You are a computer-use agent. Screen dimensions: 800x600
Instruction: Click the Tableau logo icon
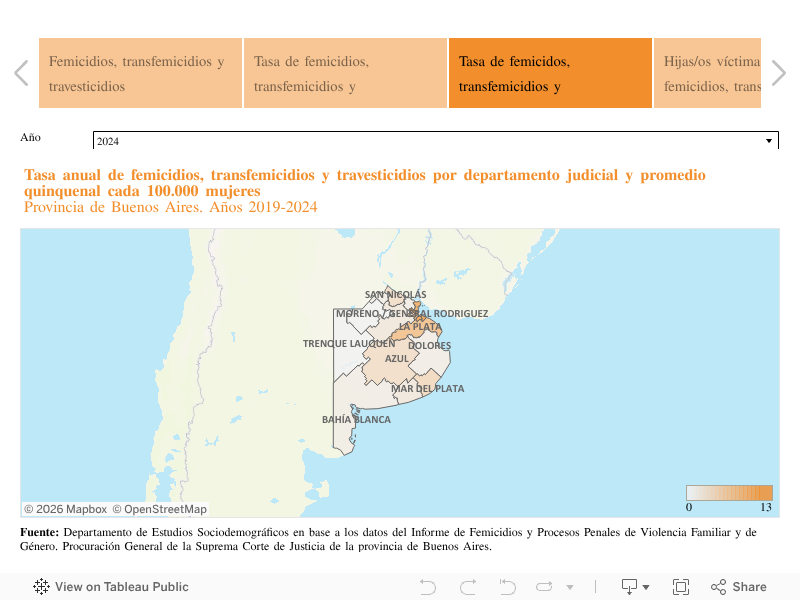click(x=42, y=587)
